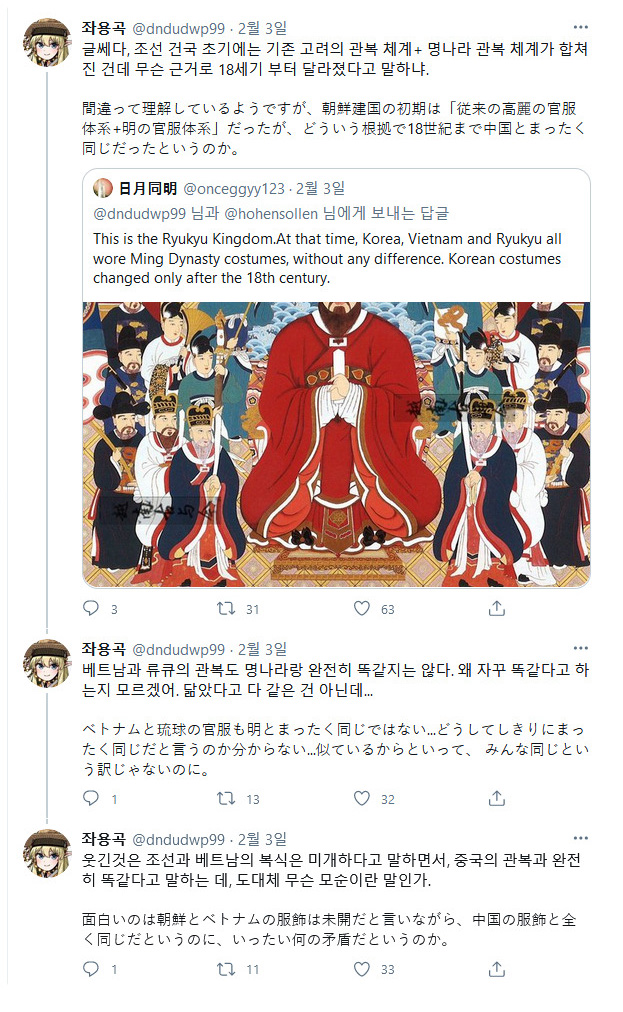Screen dimensions: 623x1012
Task: Share the second tweet via share icon
Action: coord(496,798)
